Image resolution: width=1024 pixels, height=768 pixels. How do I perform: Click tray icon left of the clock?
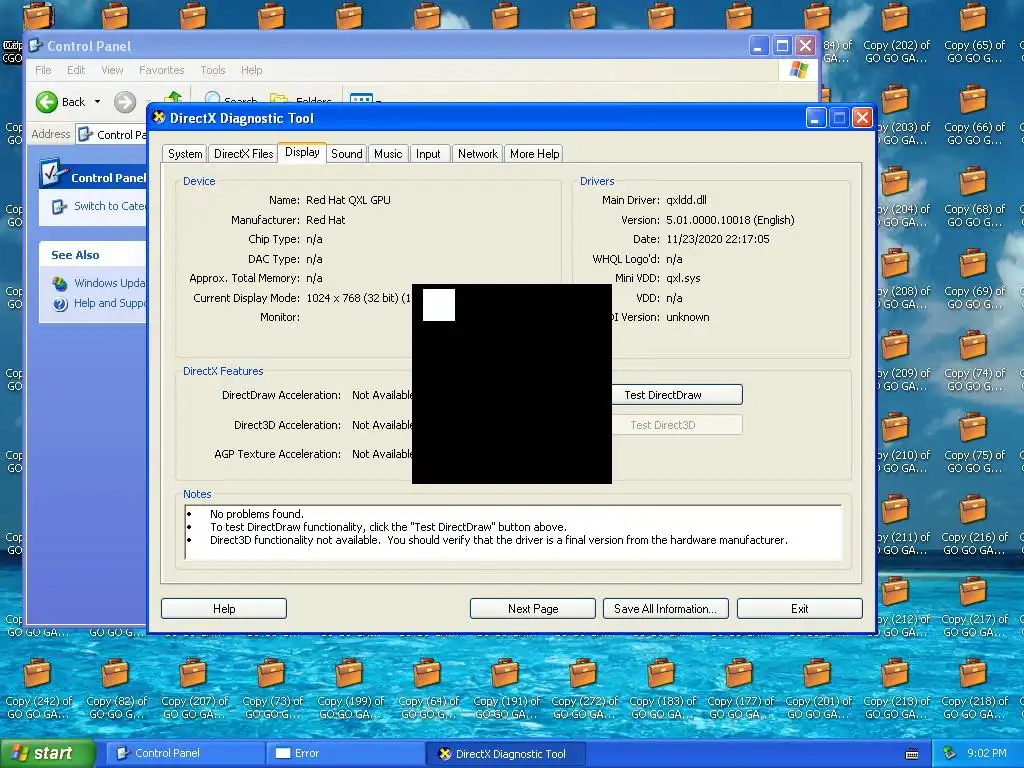coord(950,754)
